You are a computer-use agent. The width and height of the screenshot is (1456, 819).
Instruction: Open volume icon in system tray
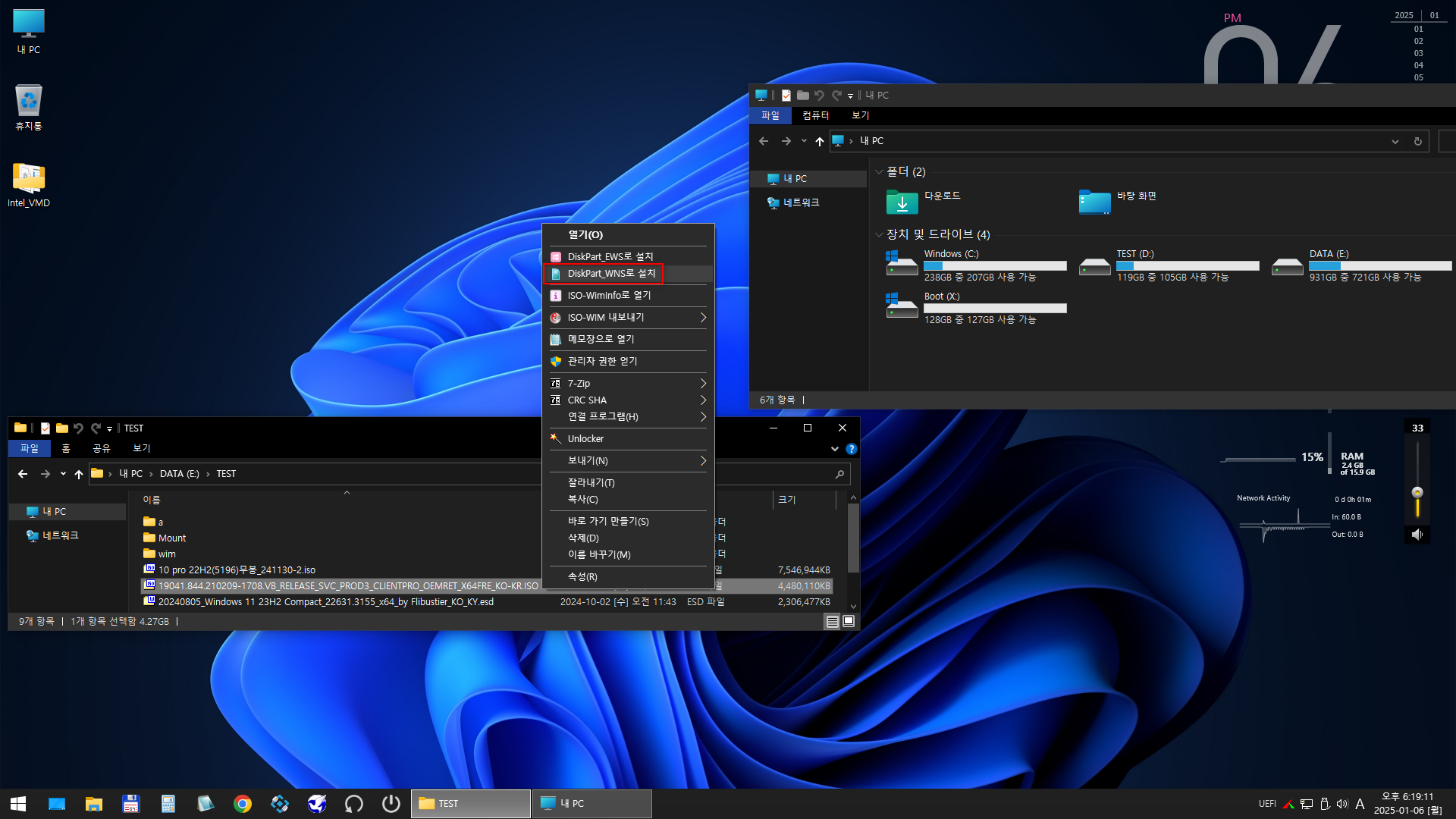(x=1342, y=804)
